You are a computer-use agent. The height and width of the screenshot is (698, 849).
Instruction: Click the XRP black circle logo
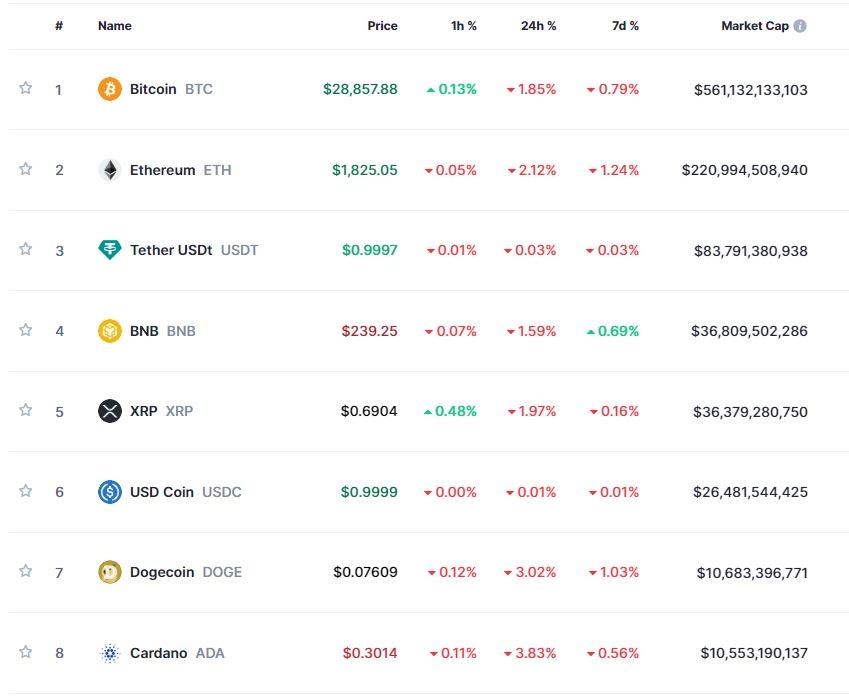point(107,411)
